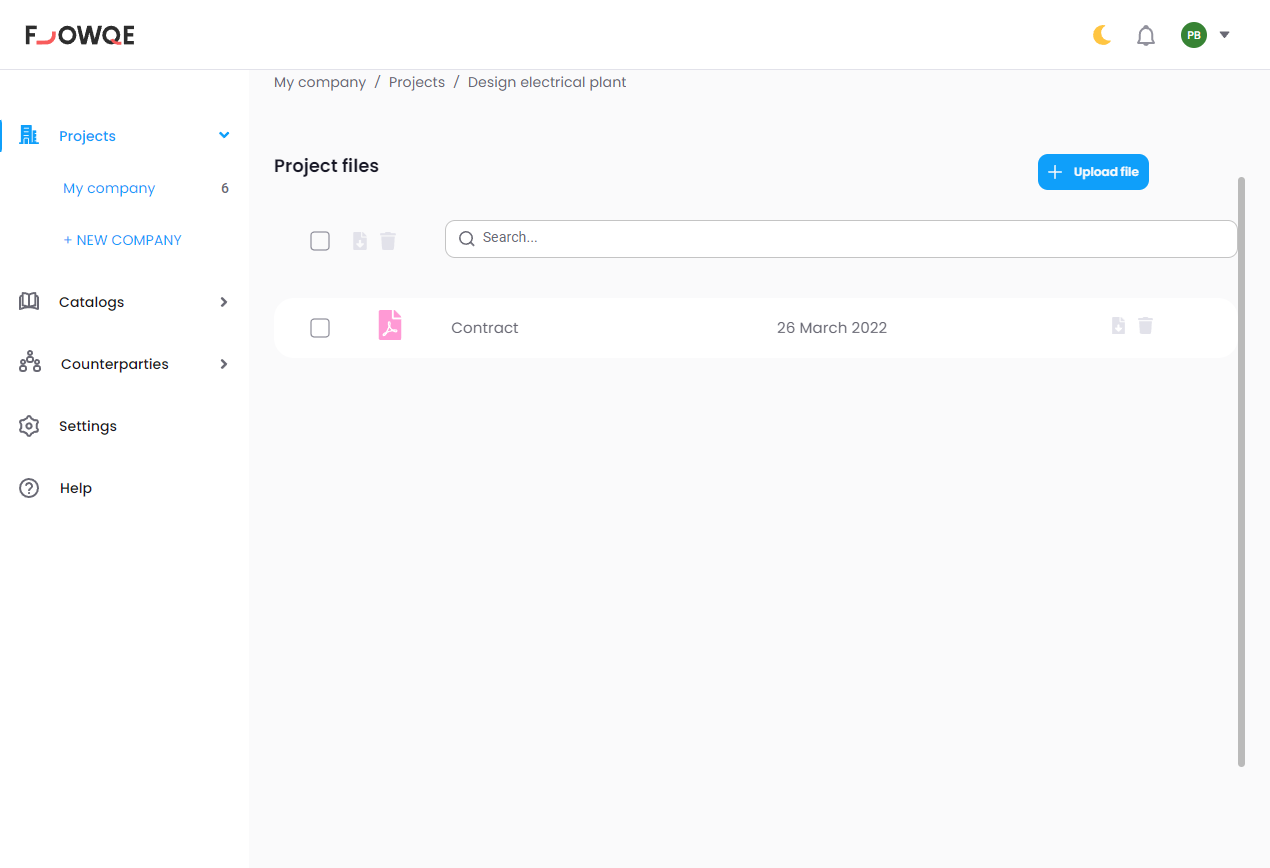Collapse the Projects section chevron
This screenshot has width=1270, height=868.
click(x=224, y=136)
